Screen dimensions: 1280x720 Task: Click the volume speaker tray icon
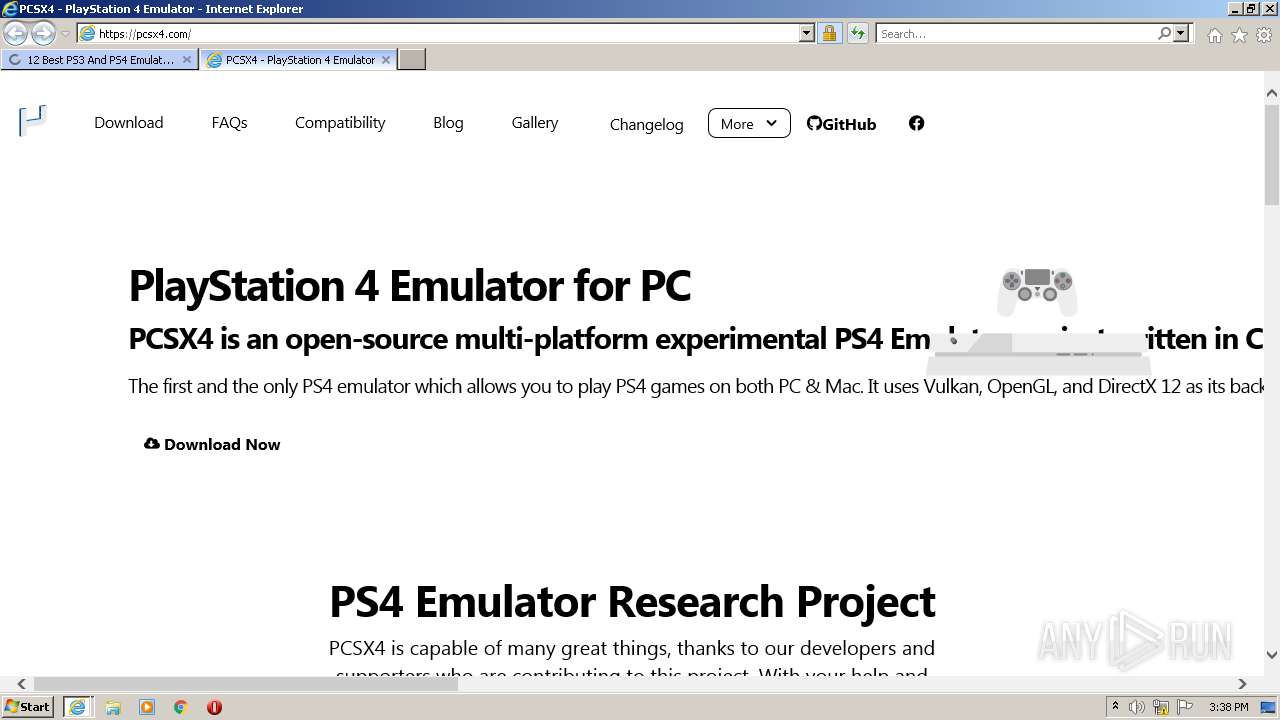[1136, 707]
